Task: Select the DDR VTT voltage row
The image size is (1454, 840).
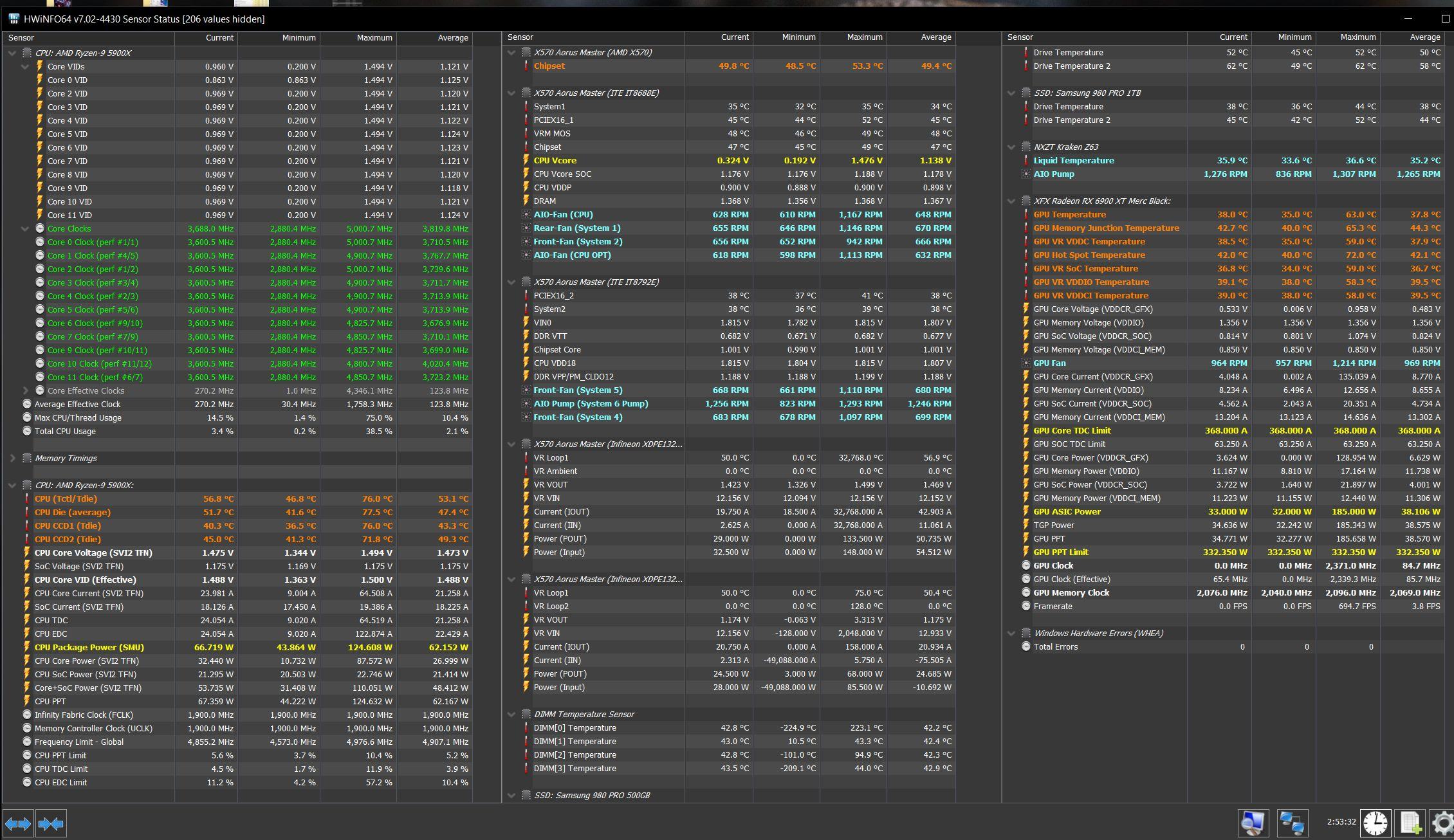Action: [x=729, y=336]
